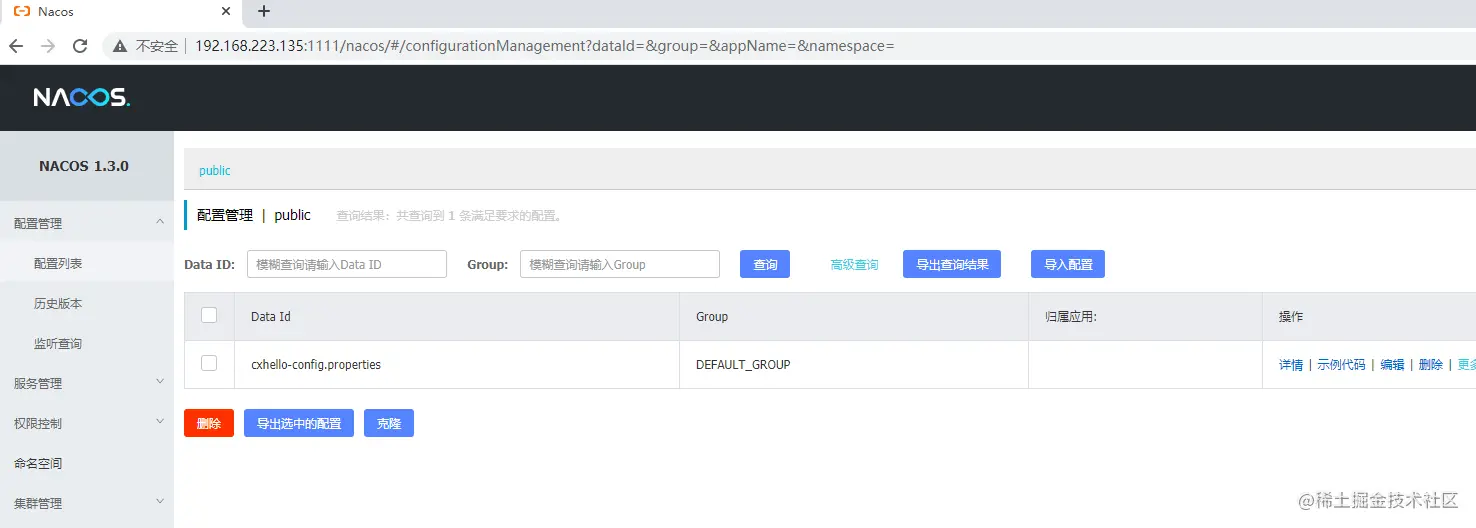The image size is (1476, 528).
Task: Reload the Nacos page
Action: coord(81,46)
